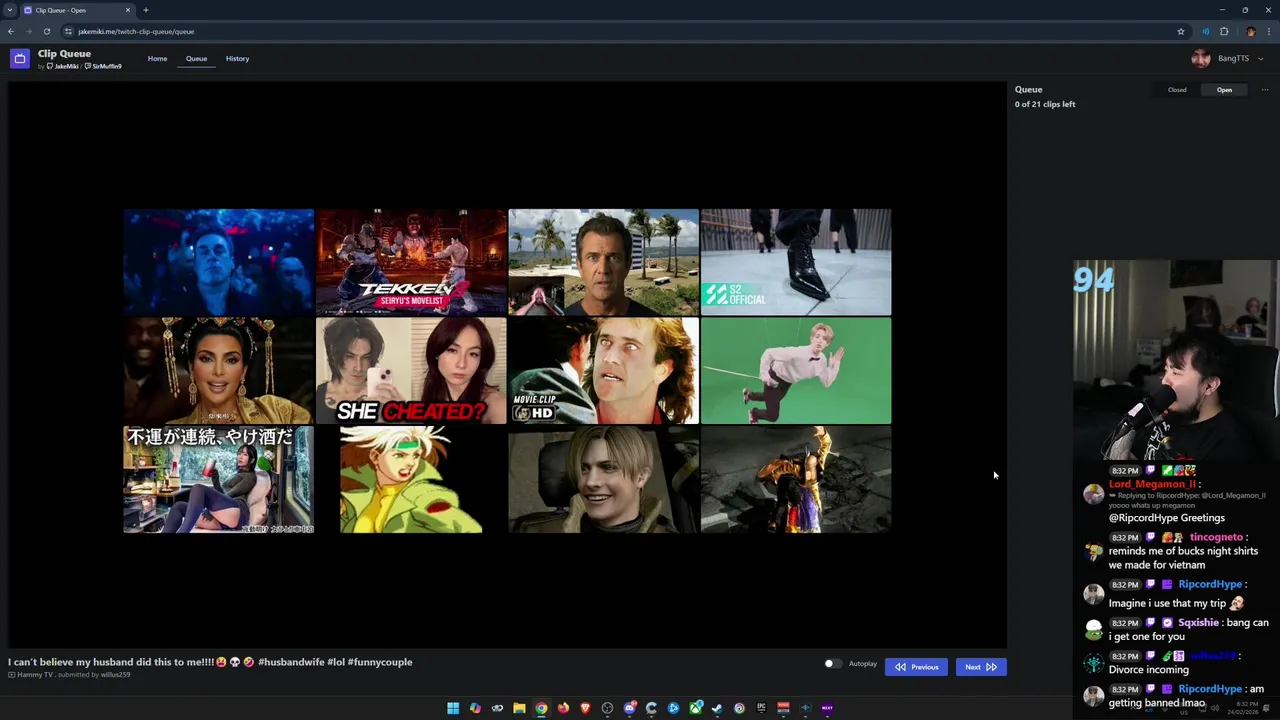Select the blond man in car thumbnail
This screenshot has height=720, width=1280.
[603, 479]
